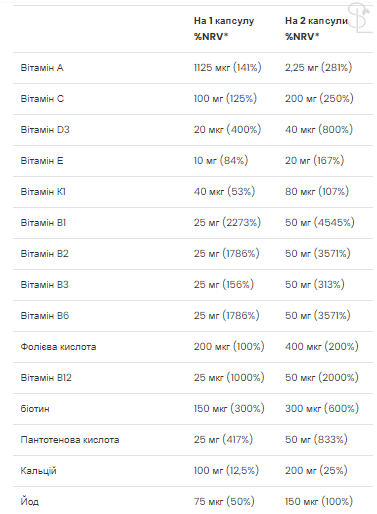Click the Вітамін B1 row label

[43, 223]
